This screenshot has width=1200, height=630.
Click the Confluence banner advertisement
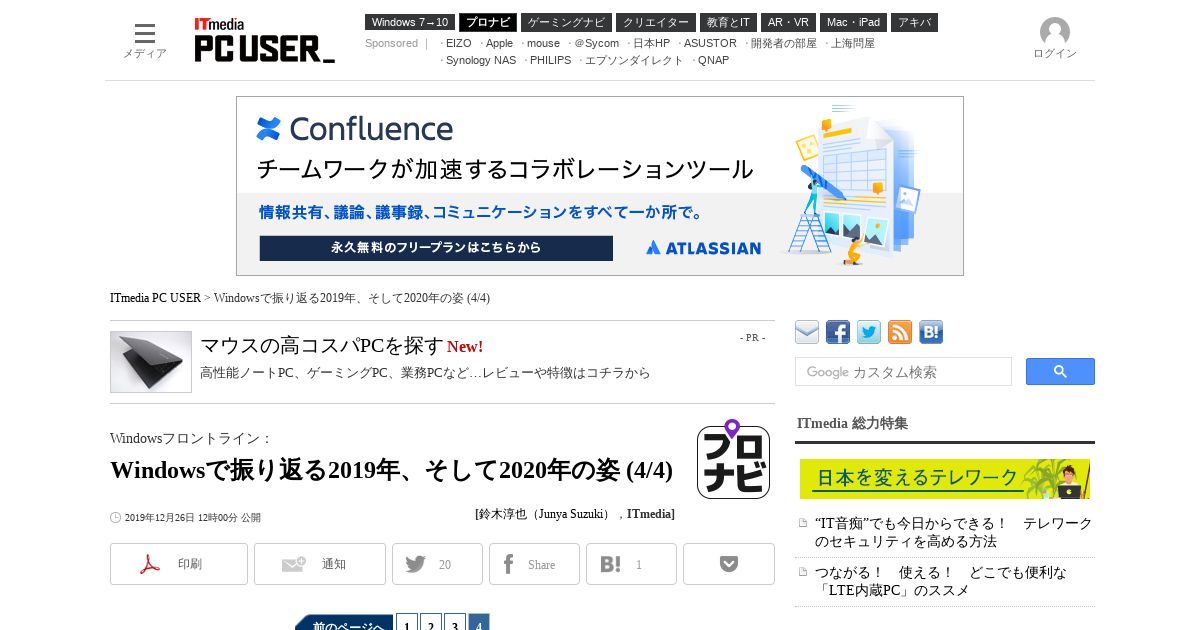(x=600, y=186)
